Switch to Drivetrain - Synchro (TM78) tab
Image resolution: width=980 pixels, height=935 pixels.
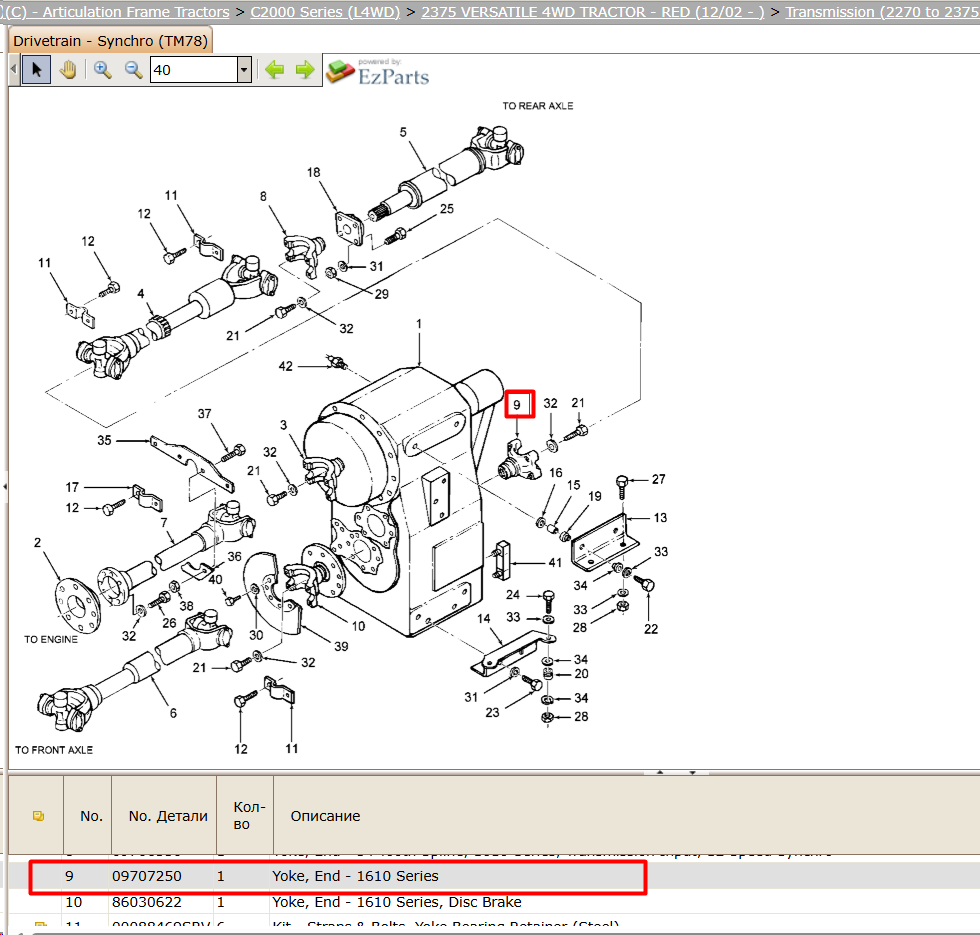click(x=110, y=41)
